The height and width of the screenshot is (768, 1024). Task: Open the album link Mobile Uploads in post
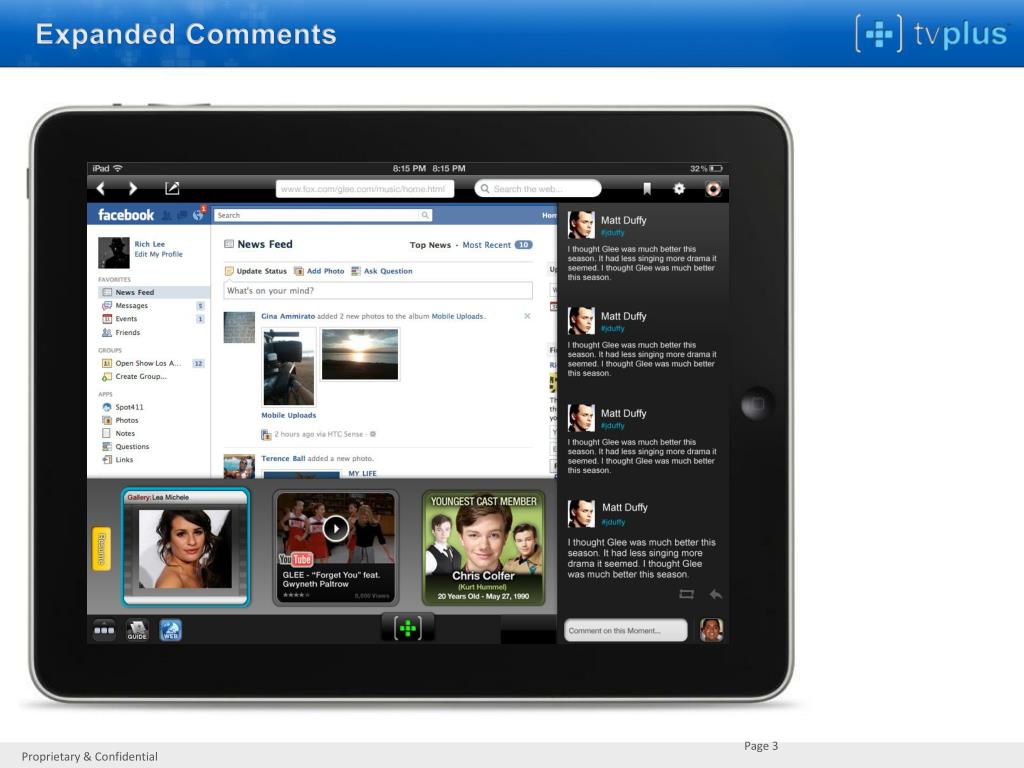(457, 316)
